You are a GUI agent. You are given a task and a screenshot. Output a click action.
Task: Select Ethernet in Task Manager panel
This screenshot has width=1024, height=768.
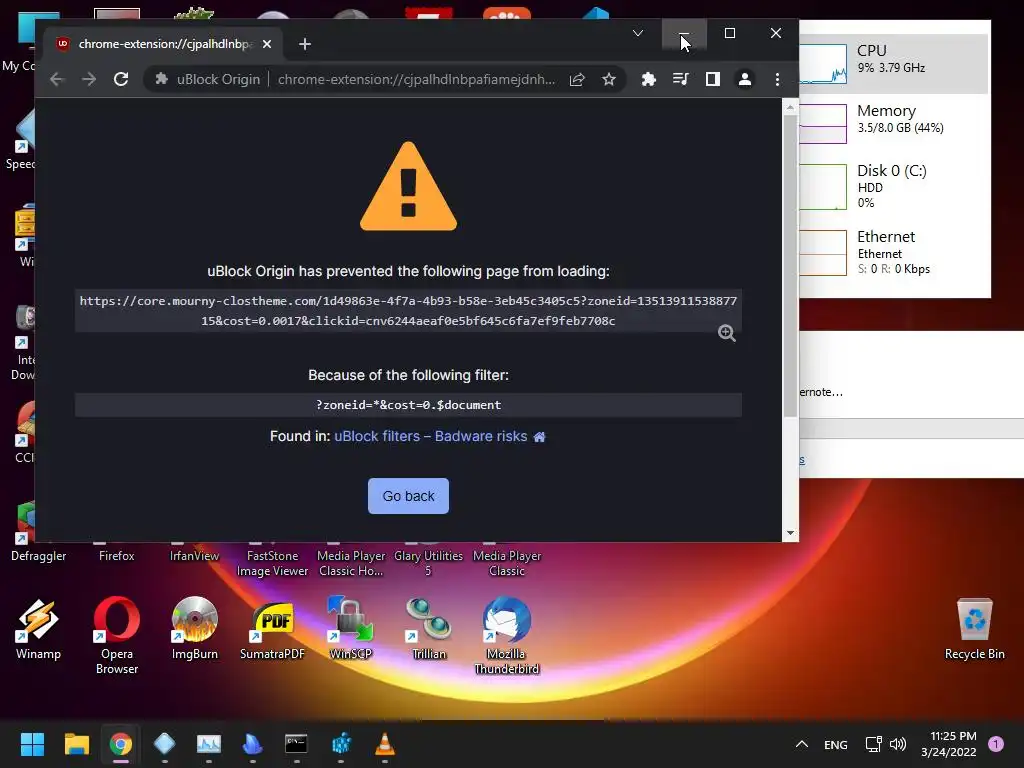pos(894,252)
